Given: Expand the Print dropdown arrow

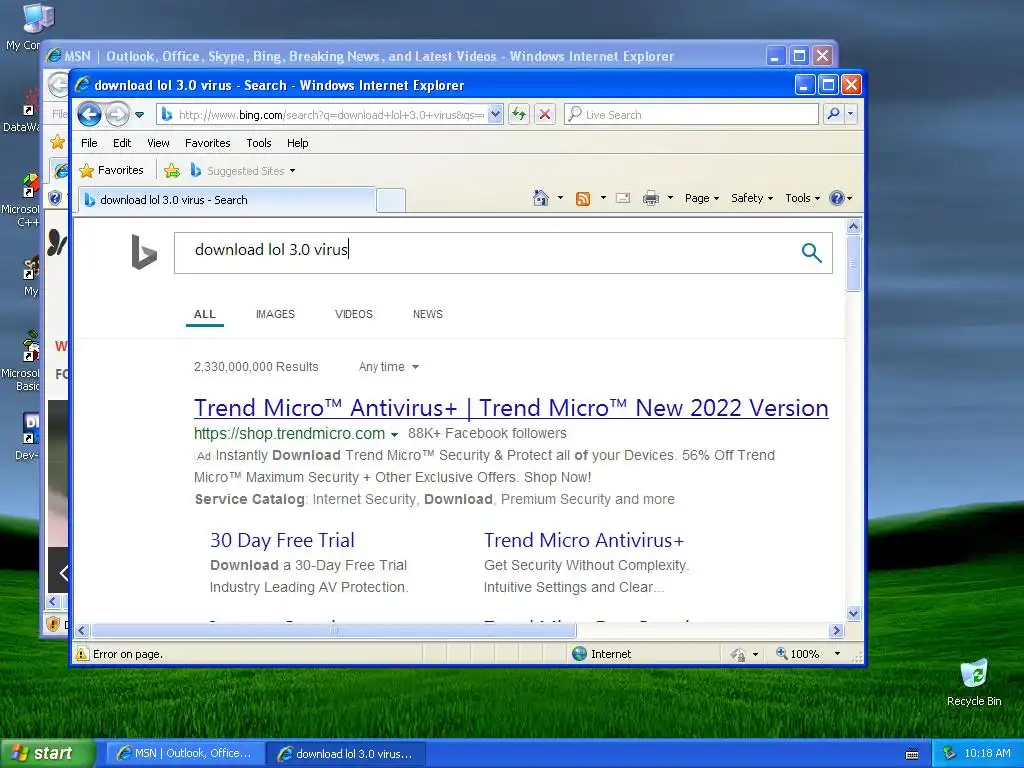Looking at the screenshot, I should [x=670, y=198].
